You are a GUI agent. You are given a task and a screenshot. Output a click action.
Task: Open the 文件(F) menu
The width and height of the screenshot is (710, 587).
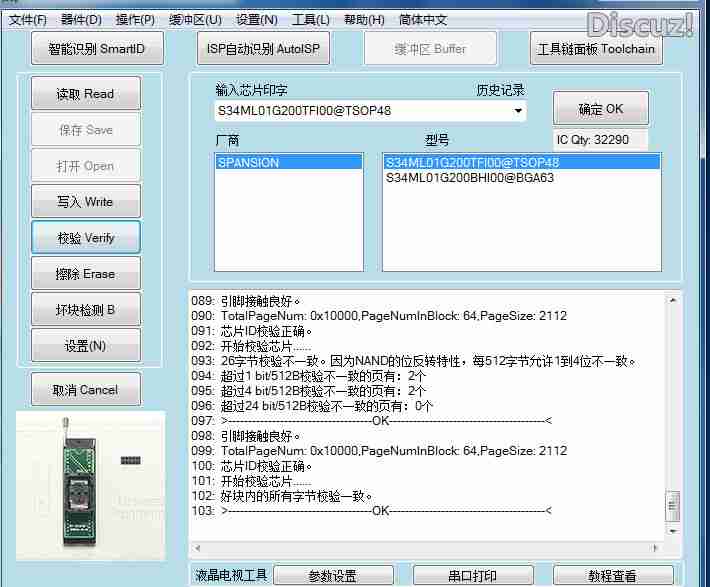click(28, 19)
